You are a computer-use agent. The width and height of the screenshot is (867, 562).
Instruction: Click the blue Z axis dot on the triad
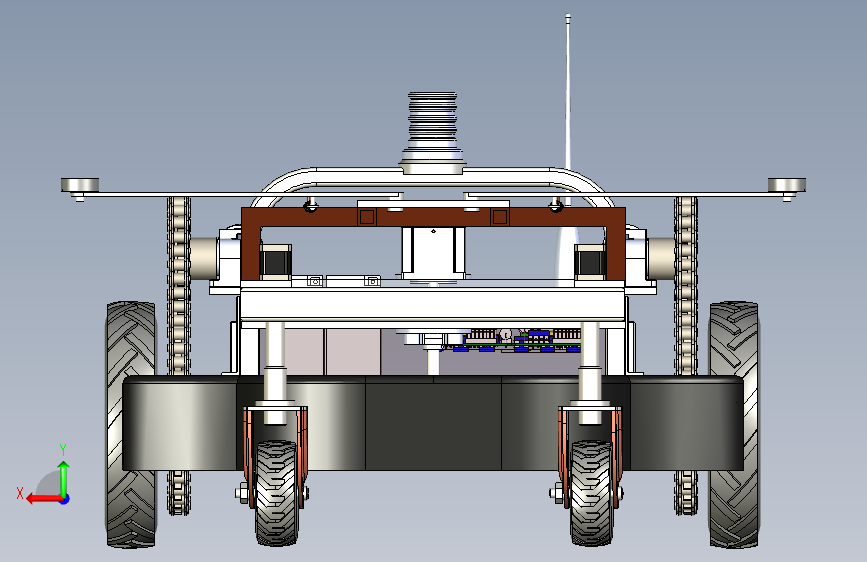pos(65,499)
